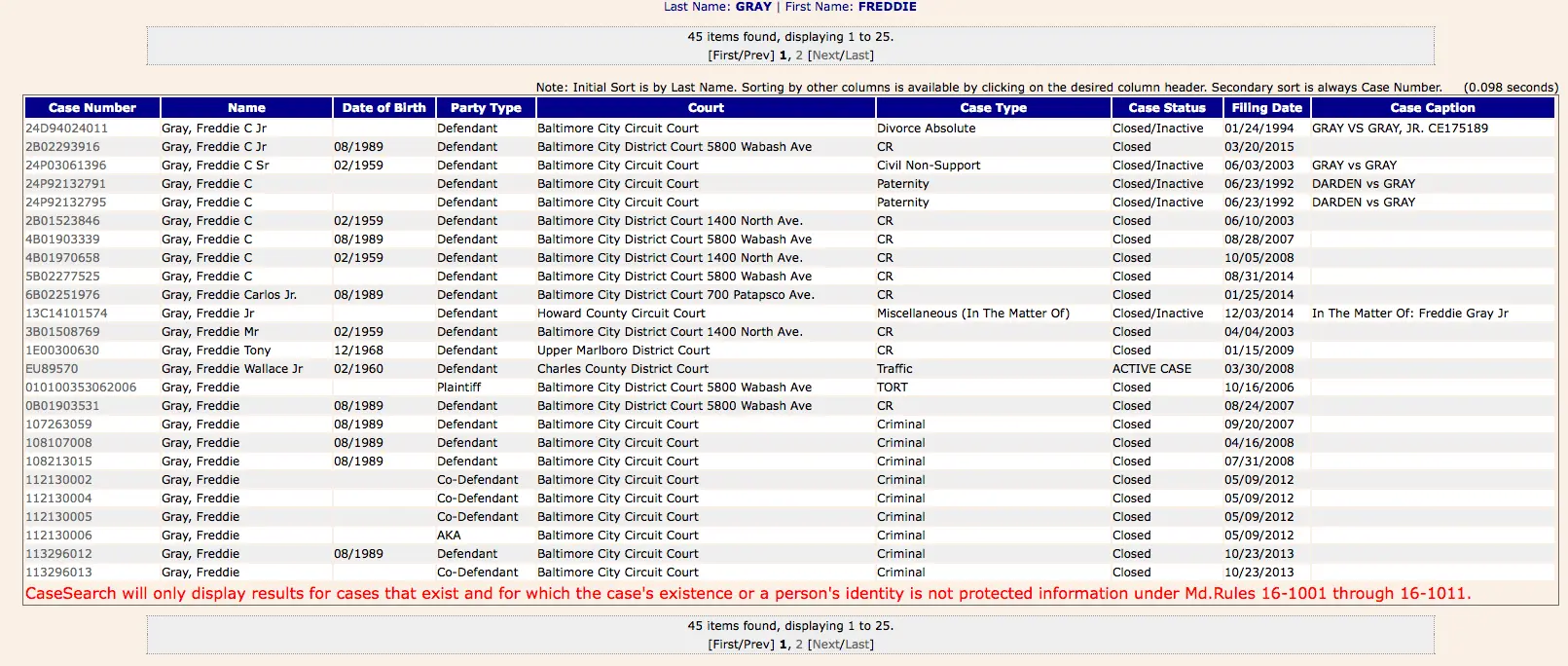This screenshot has width=1568, height=666.
Task: Click Next in bottom pagination bar
Action: click(825, 645)
